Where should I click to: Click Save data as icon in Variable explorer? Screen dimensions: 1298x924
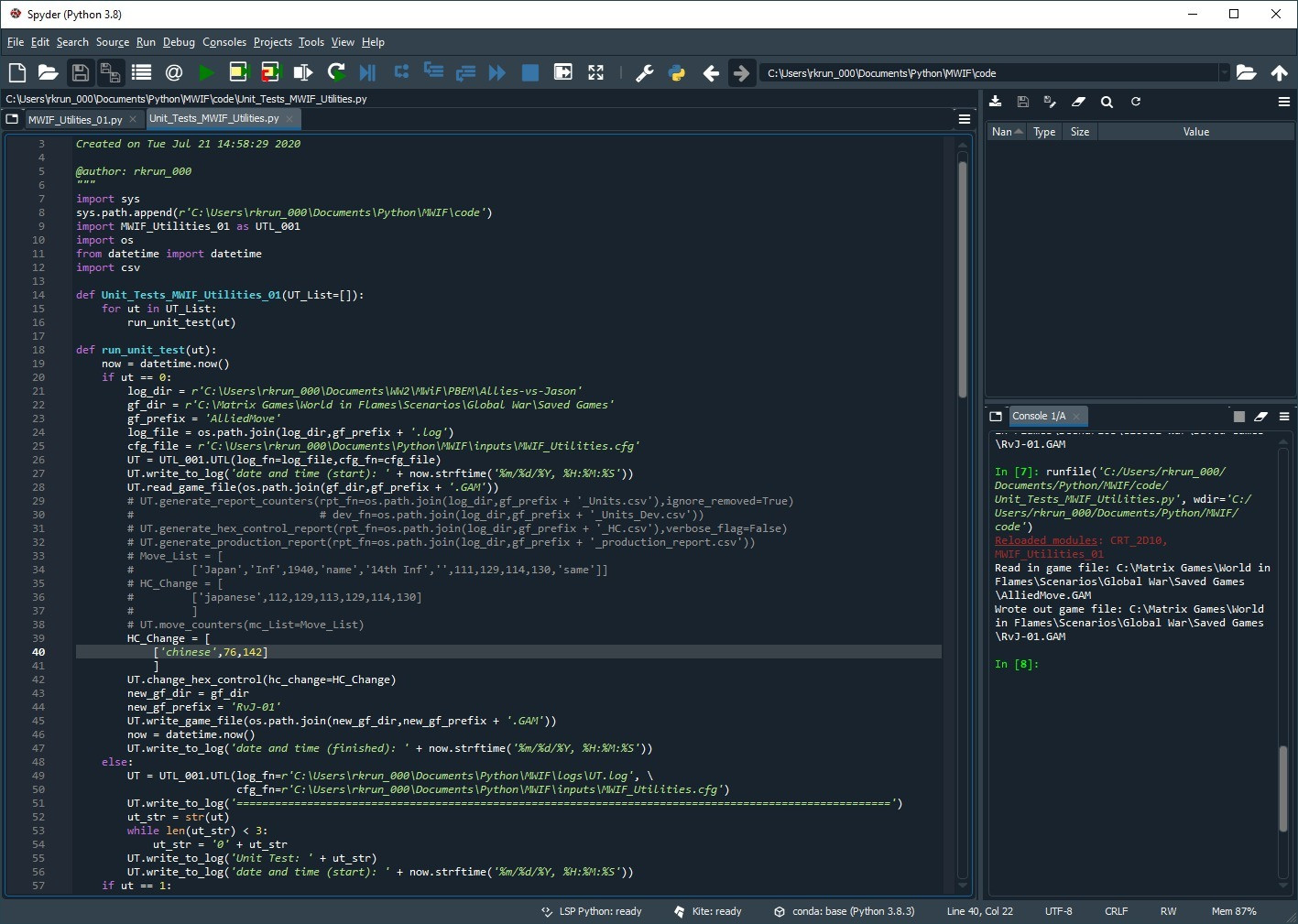[x=1050, y=102]
